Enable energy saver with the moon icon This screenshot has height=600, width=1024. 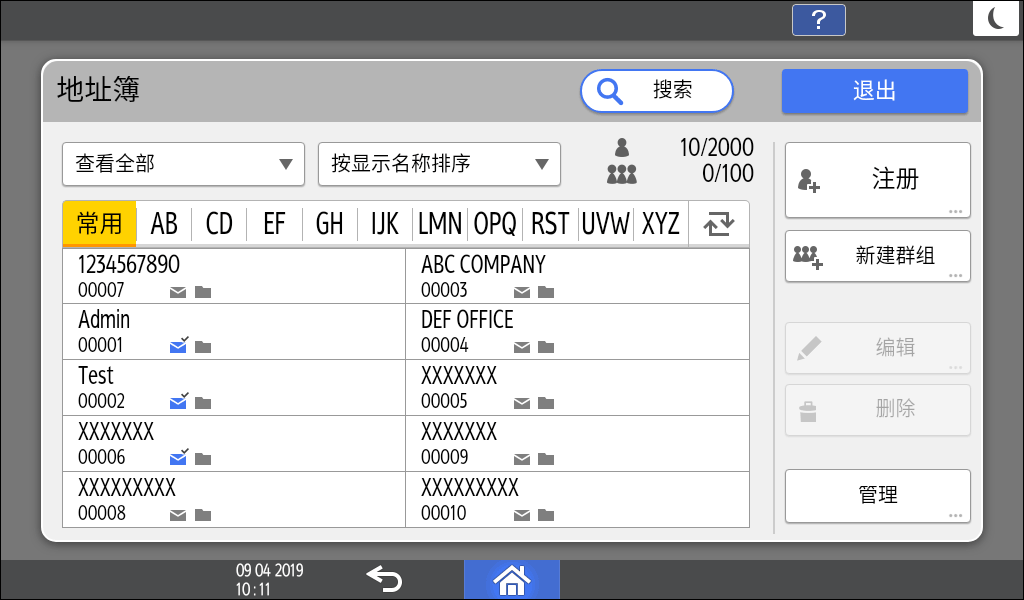click(996, 17)
